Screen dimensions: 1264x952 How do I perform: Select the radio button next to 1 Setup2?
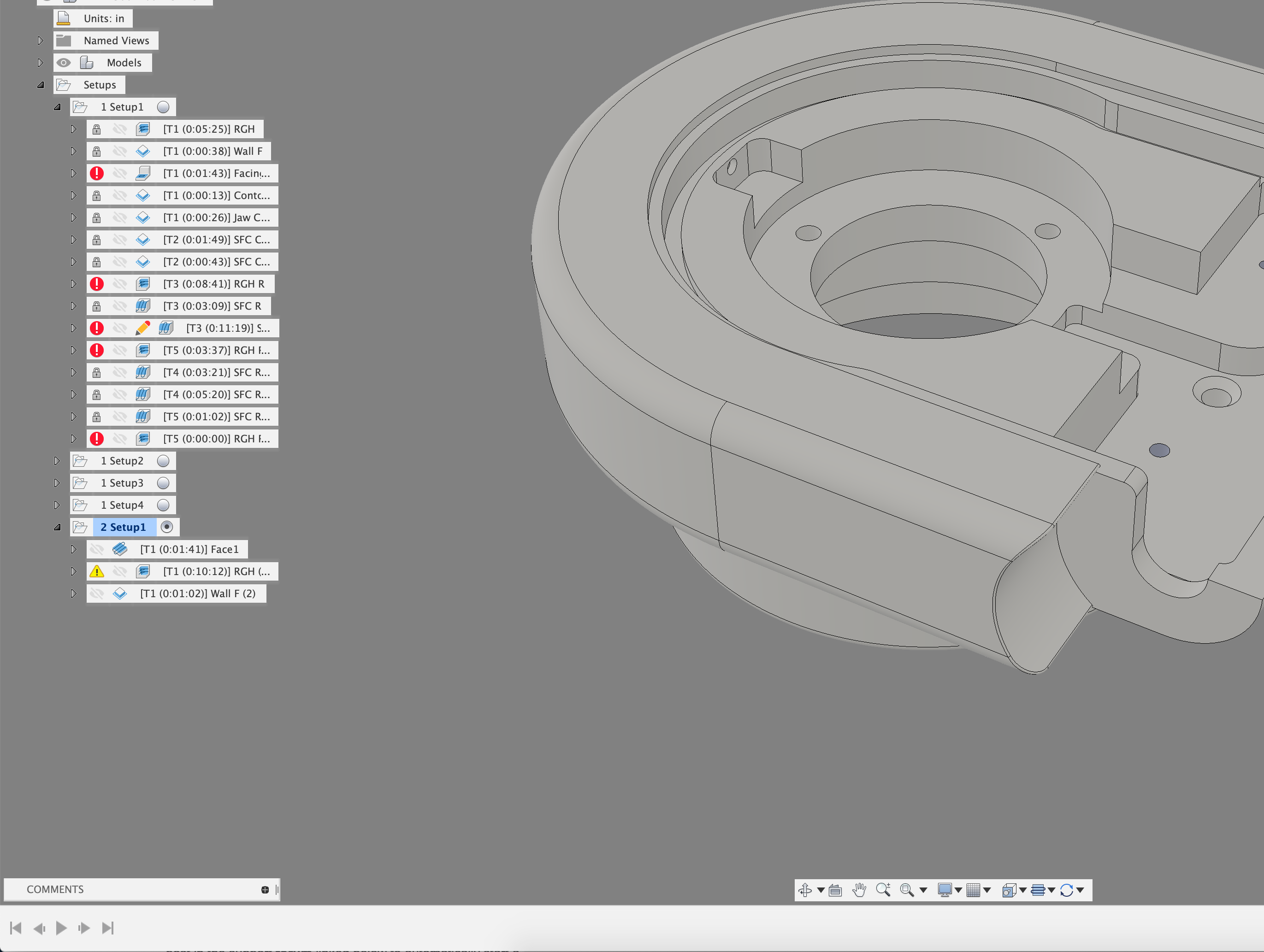(x=165, y=460)
